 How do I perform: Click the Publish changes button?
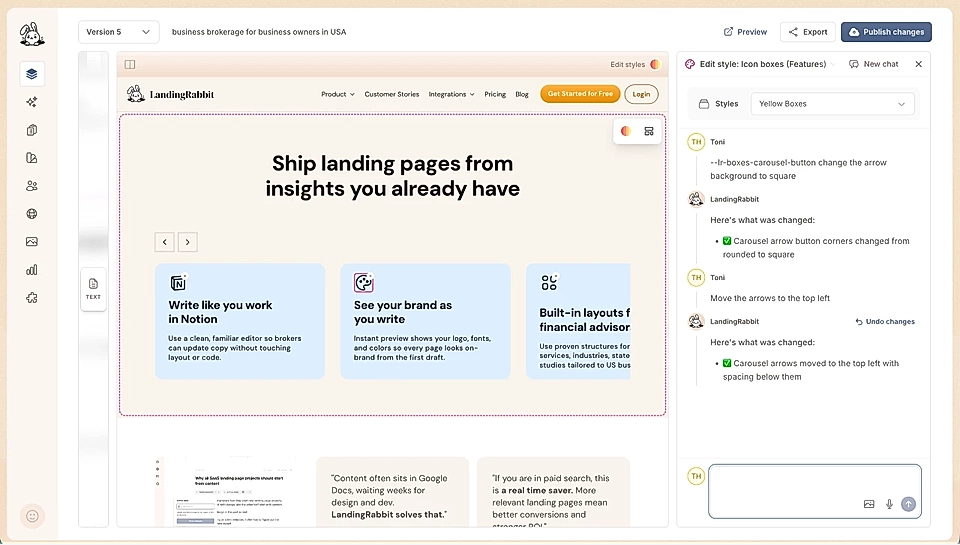point(886,32)
